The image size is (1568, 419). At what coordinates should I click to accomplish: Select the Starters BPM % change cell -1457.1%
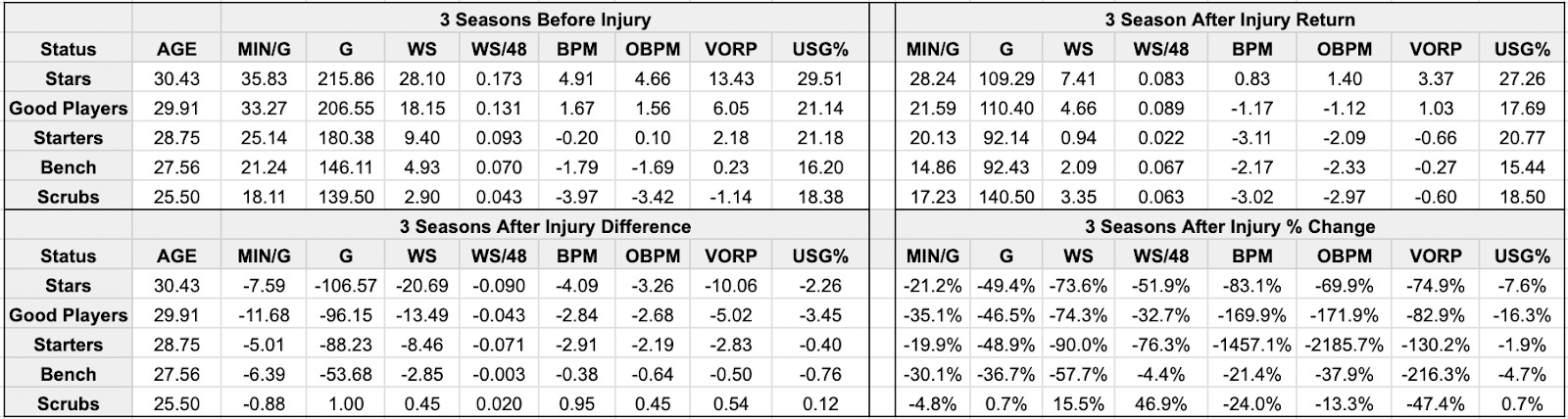pyautogui.click(x=1251, y=345)
